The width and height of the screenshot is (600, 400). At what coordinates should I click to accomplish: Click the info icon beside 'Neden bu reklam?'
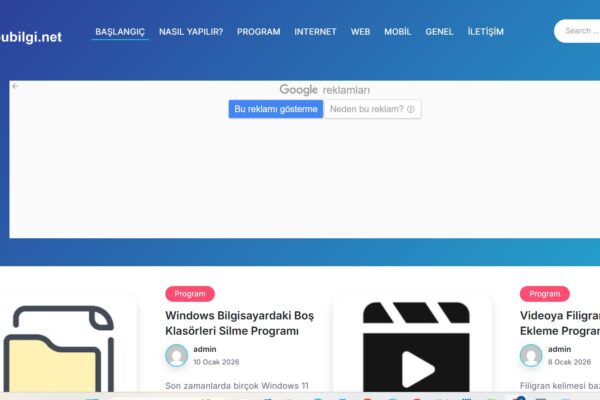tap(411, 109)
